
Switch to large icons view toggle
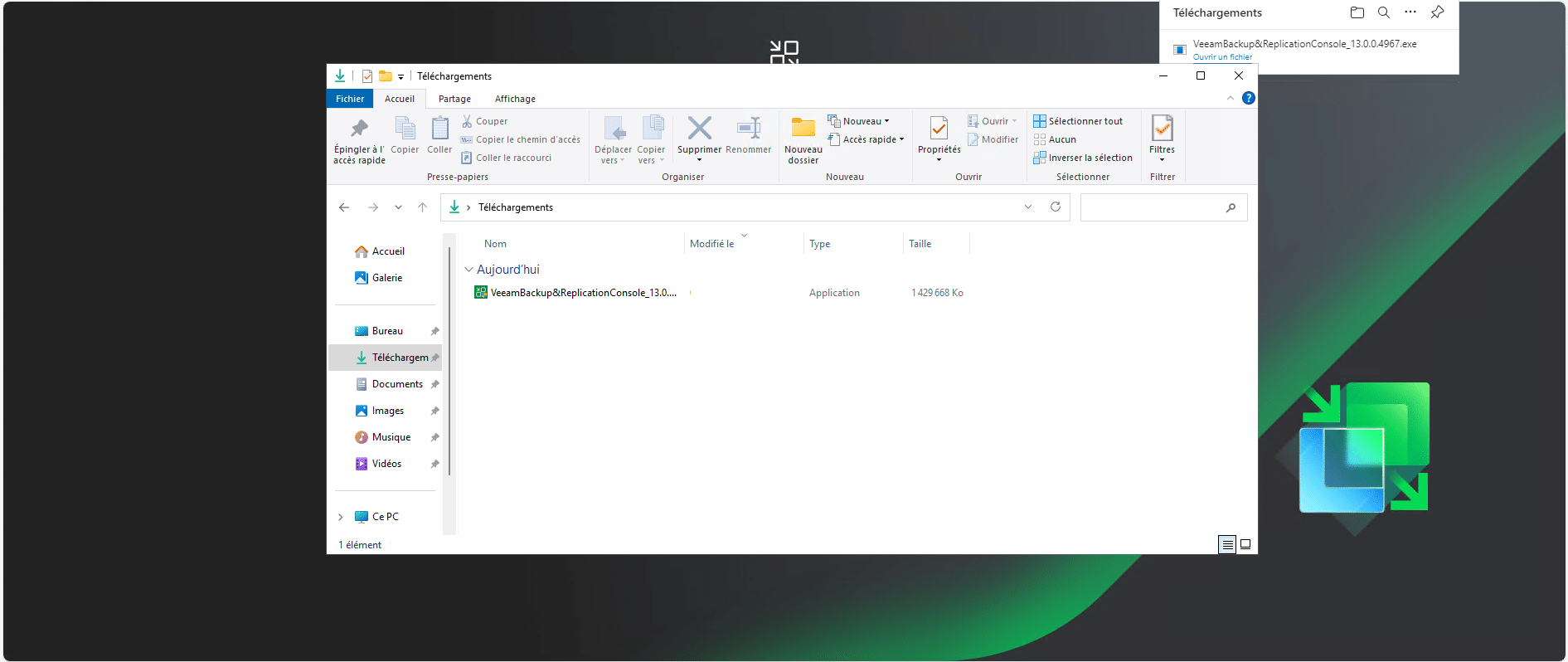click(1245, 545)
